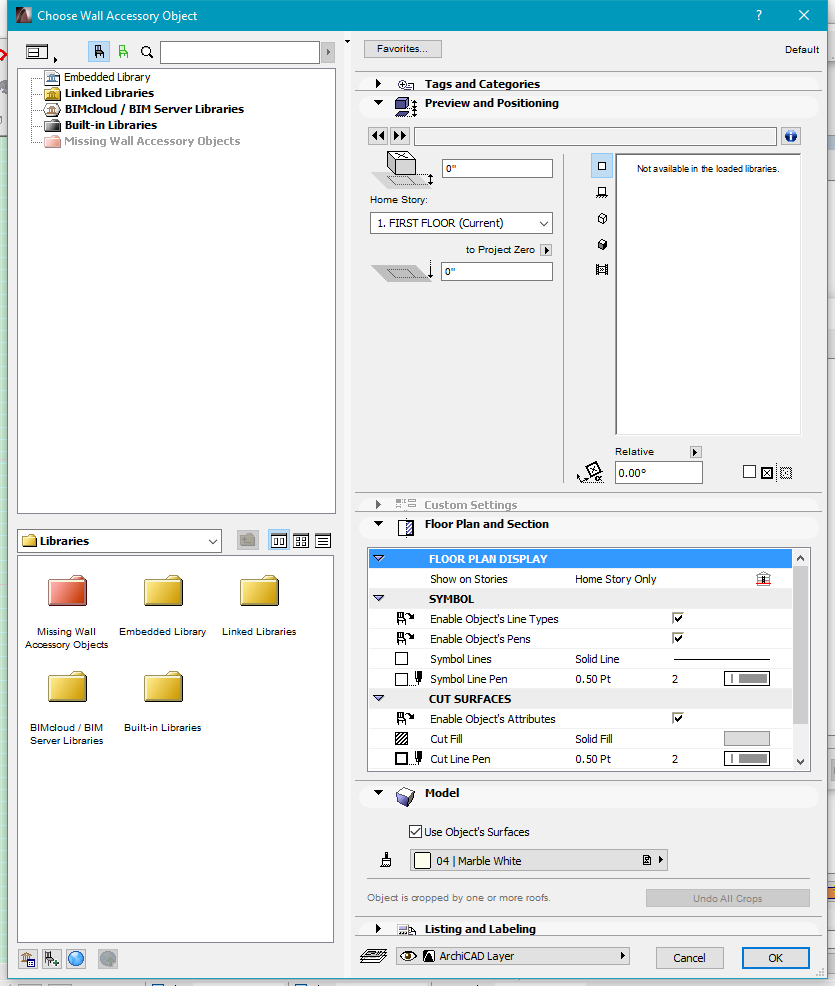Click the magnifier search icon
This screenshot has width=835, height=986.
(147, 52)
